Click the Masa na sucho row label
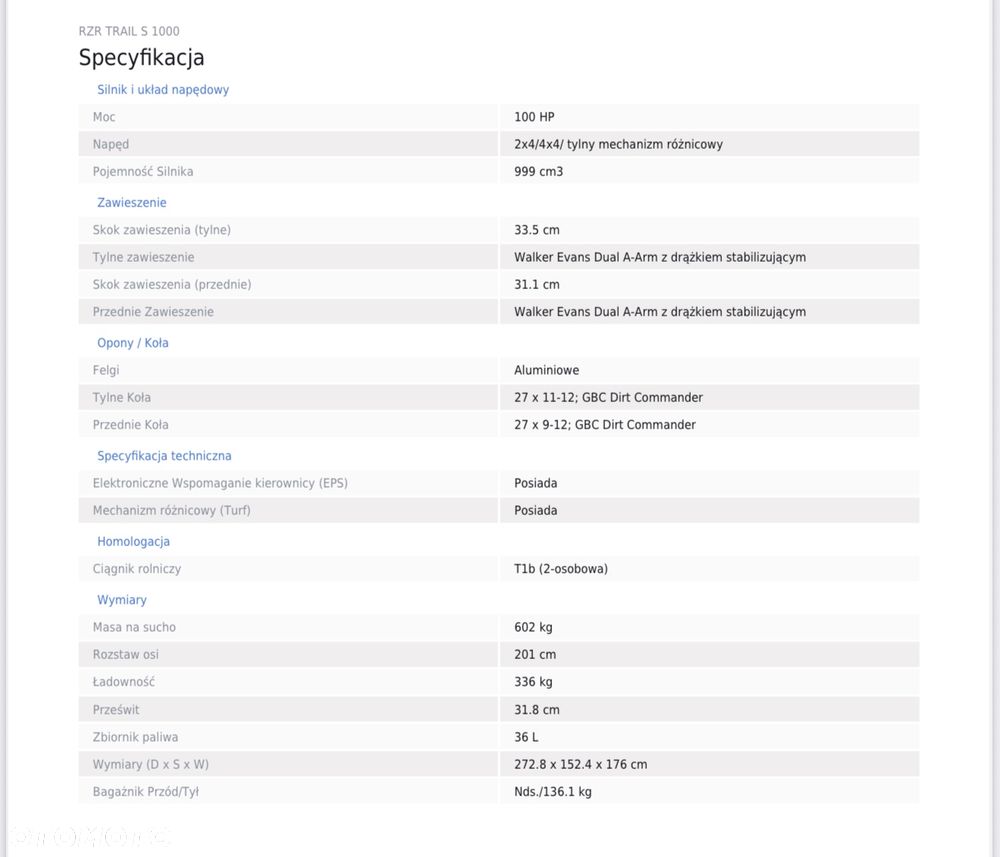The image size is (1000, 857). click(134, 628)
